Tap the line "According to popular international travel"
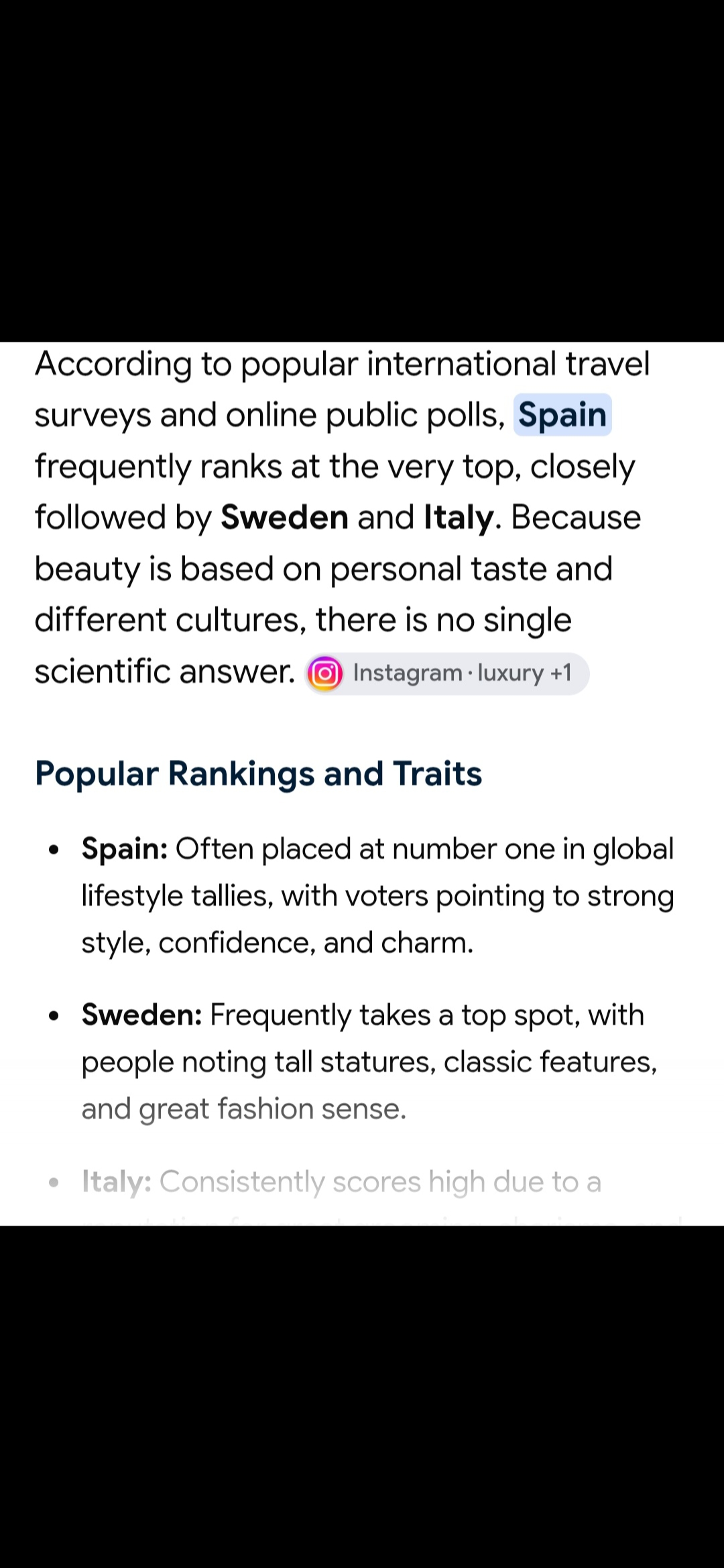The width and height of the screenshot is (724, 1568). (x=343, y=364)
